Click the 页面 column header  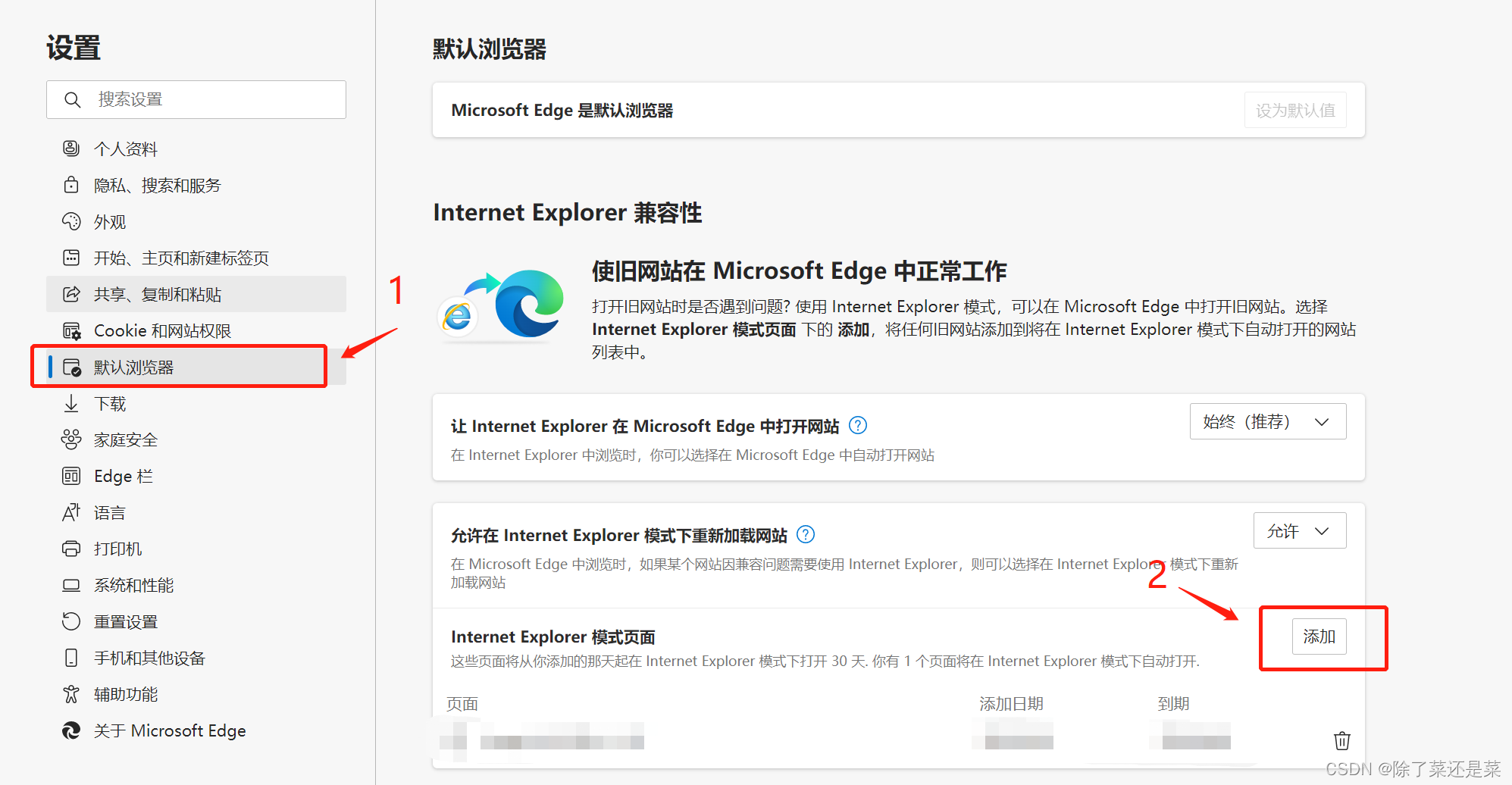pyautogui.click(x=462, y=704)
